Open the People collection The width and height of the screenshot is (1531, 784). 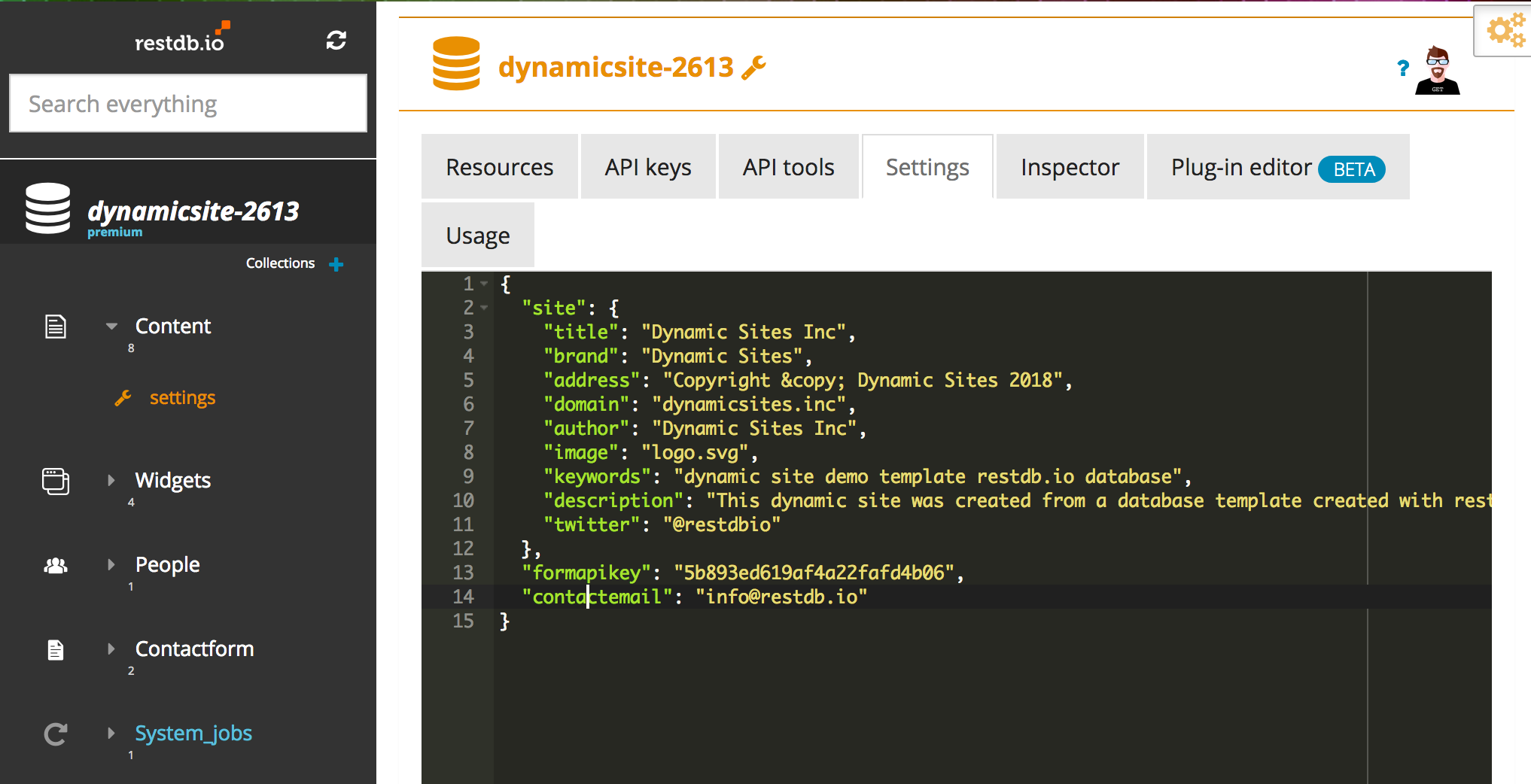pos(168,564)
